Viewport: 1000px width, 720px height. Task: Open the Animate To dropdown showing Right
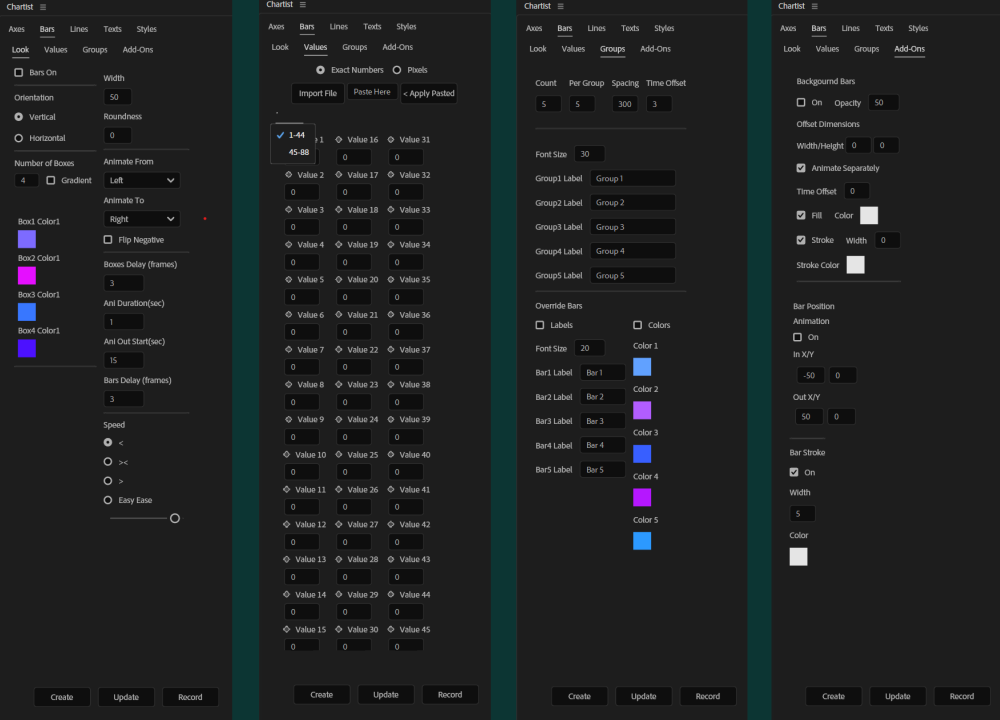click(x=141, y=218)
